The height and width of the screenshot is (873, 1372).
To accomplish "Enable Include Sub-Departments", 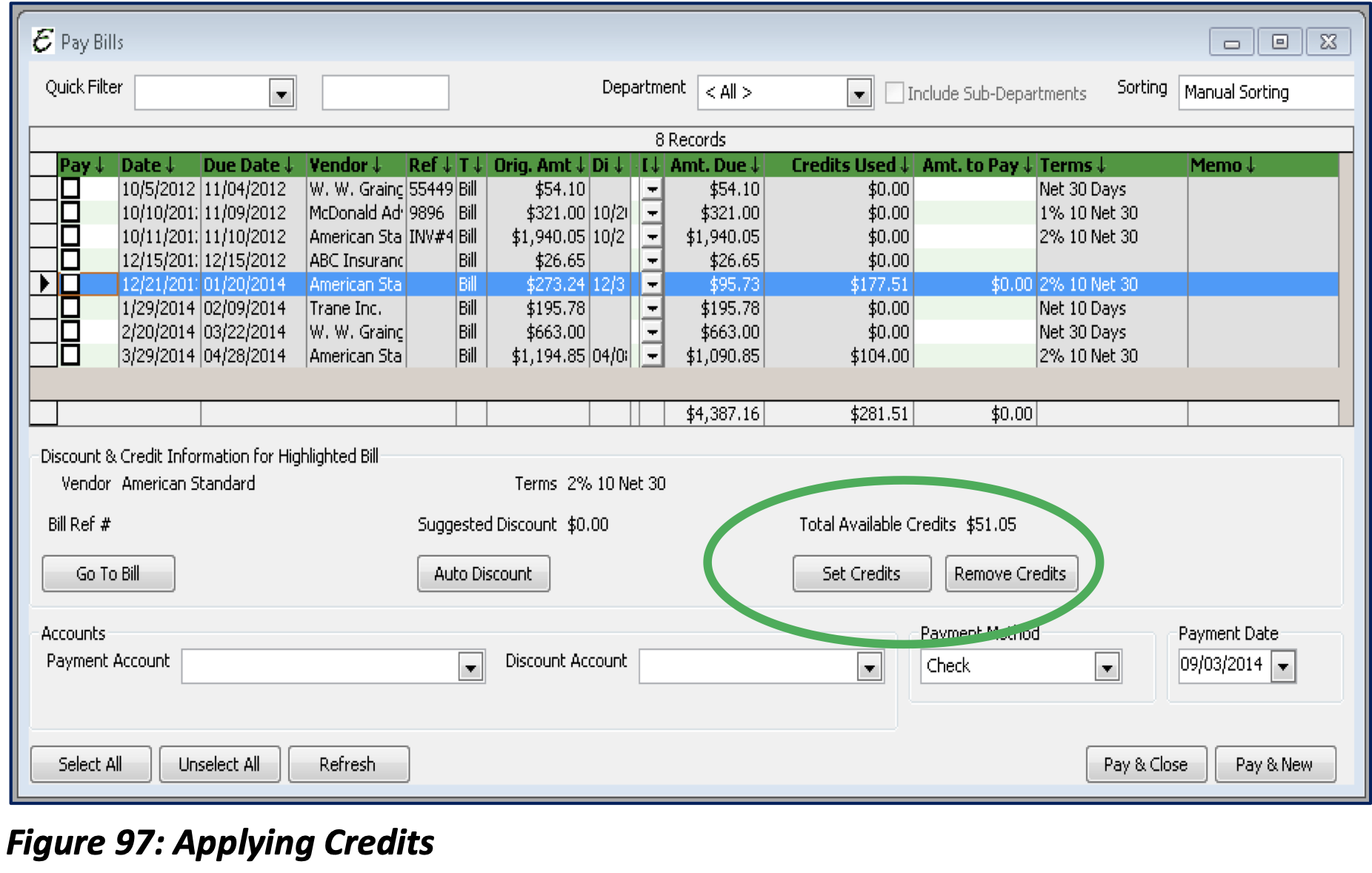I will coord(893,93).
